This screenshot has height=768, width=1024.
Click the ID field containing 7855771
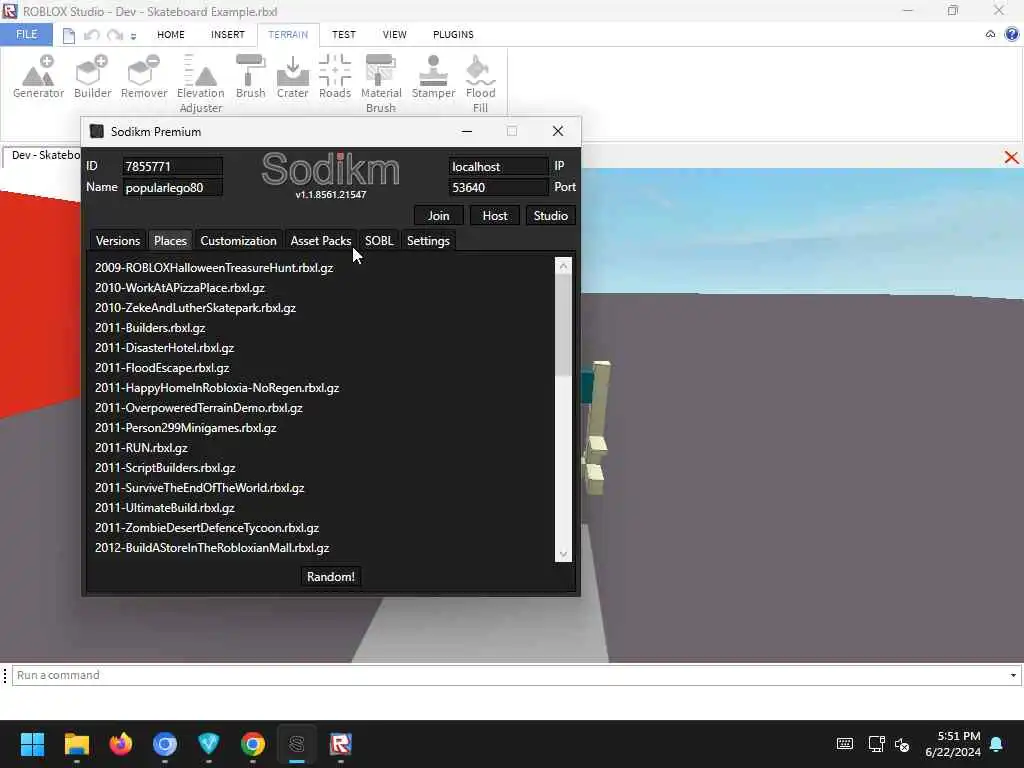point(172,167)
